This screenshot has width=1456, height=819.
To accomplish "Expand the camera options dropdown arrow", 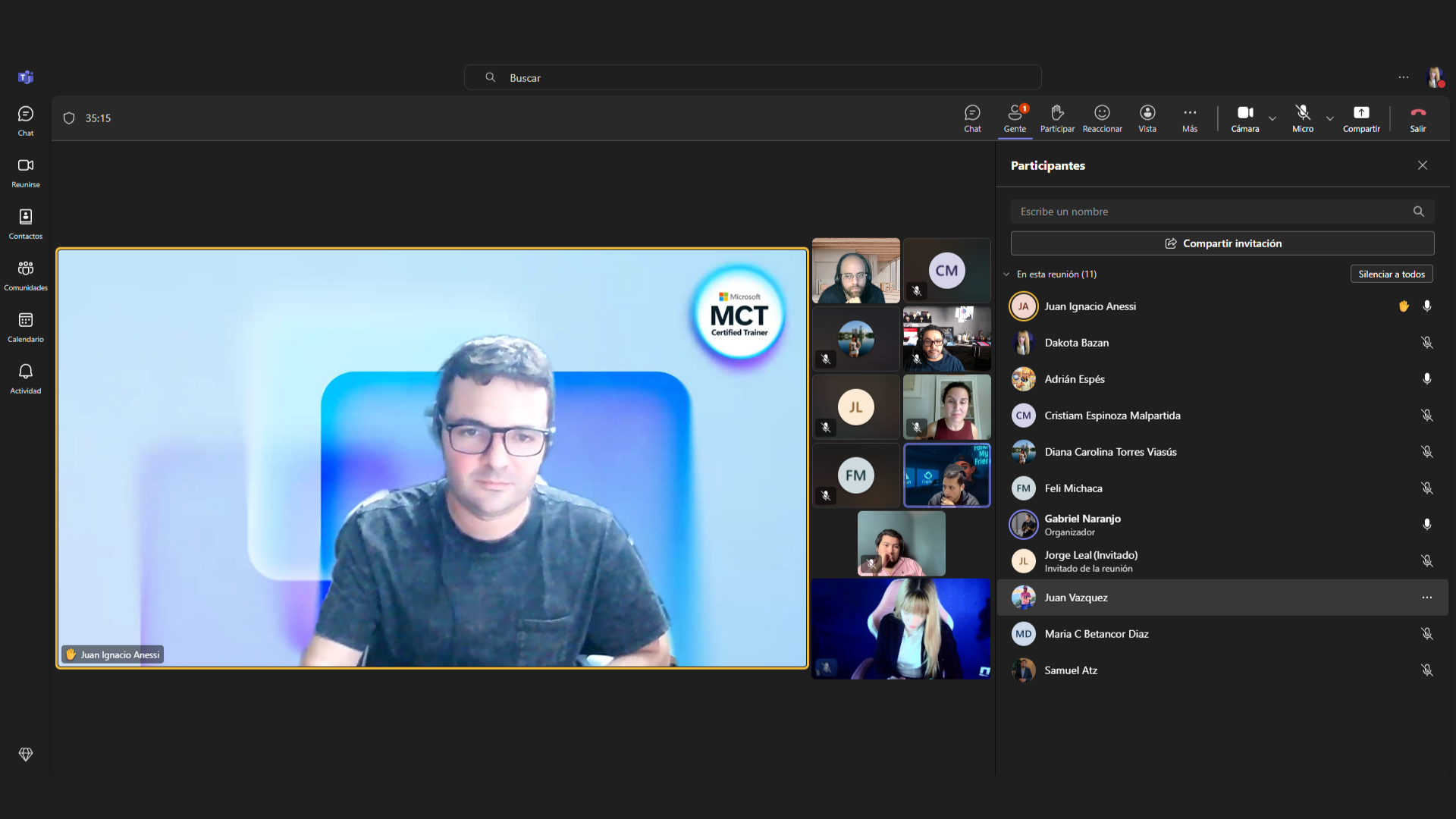I will (1272, 118).
